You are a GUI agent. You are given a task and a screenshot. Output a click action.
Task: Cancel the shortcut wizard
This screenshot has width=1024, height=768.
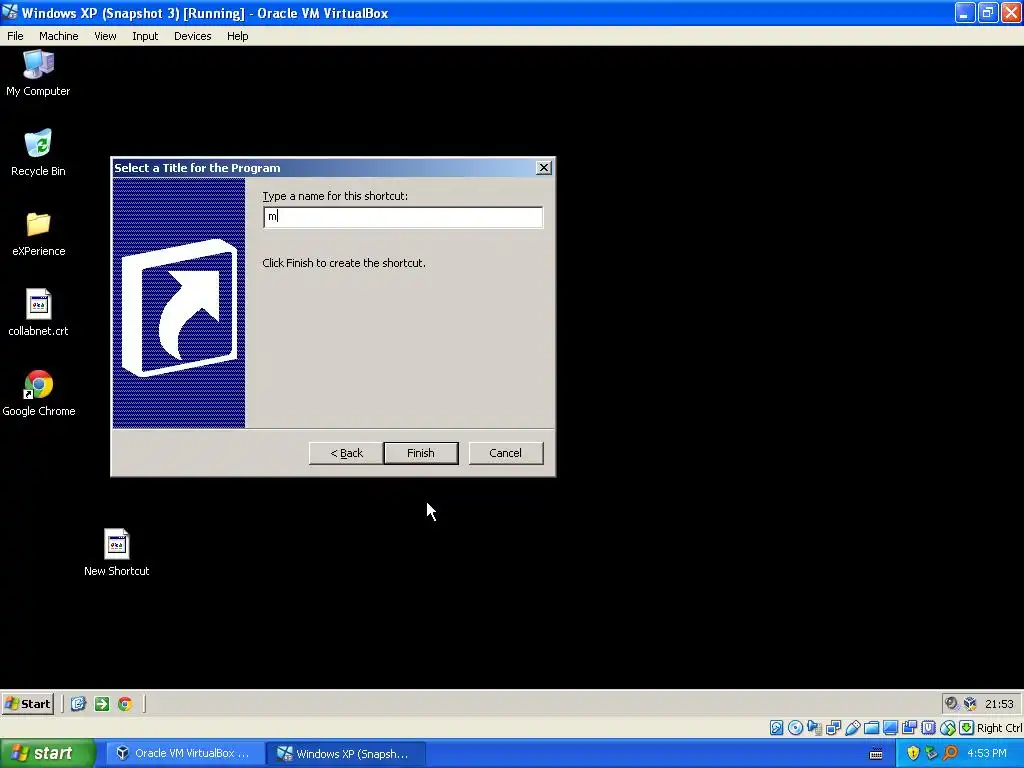505,453
